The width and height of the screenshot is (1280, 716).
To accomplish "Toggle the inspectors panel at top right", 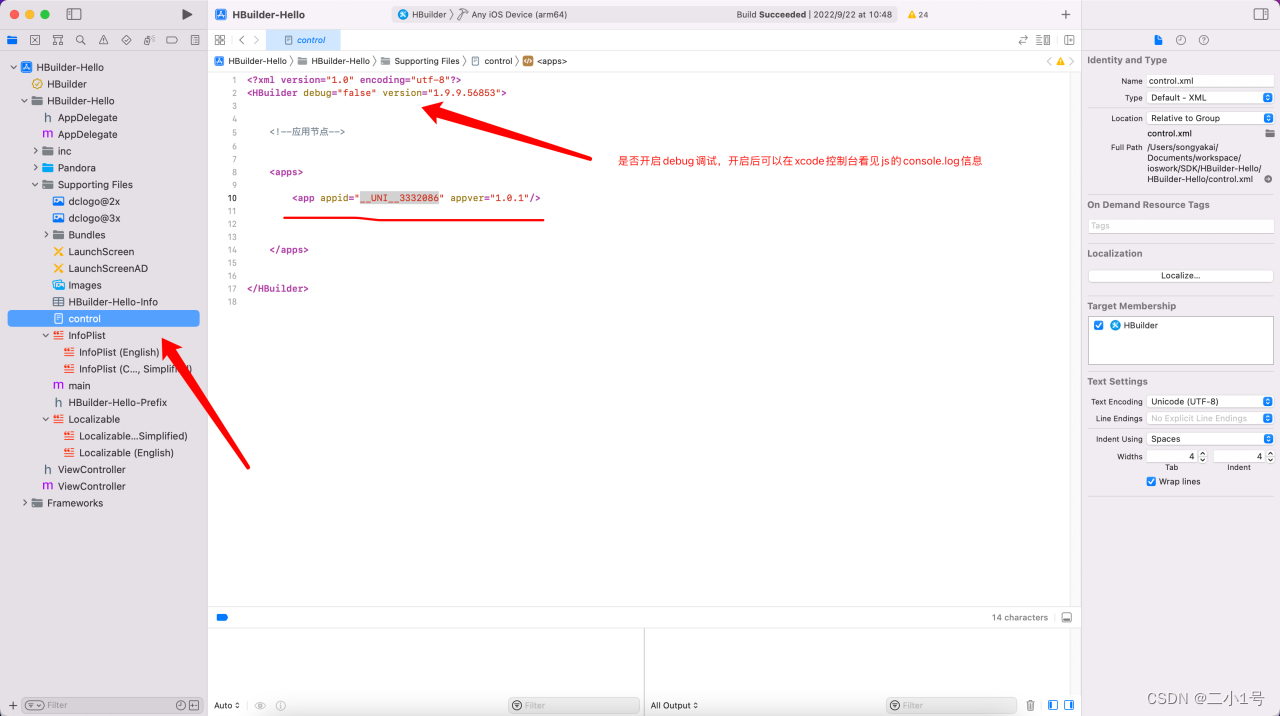I will tap(1261, 14).
